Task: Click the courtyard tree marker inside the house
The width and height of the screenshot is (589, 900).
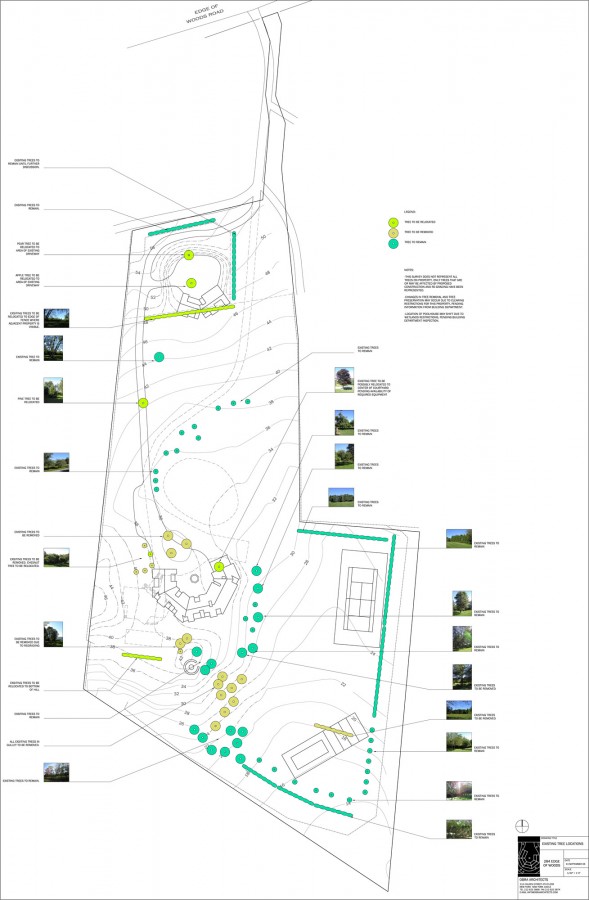Action: click(219, 567)
